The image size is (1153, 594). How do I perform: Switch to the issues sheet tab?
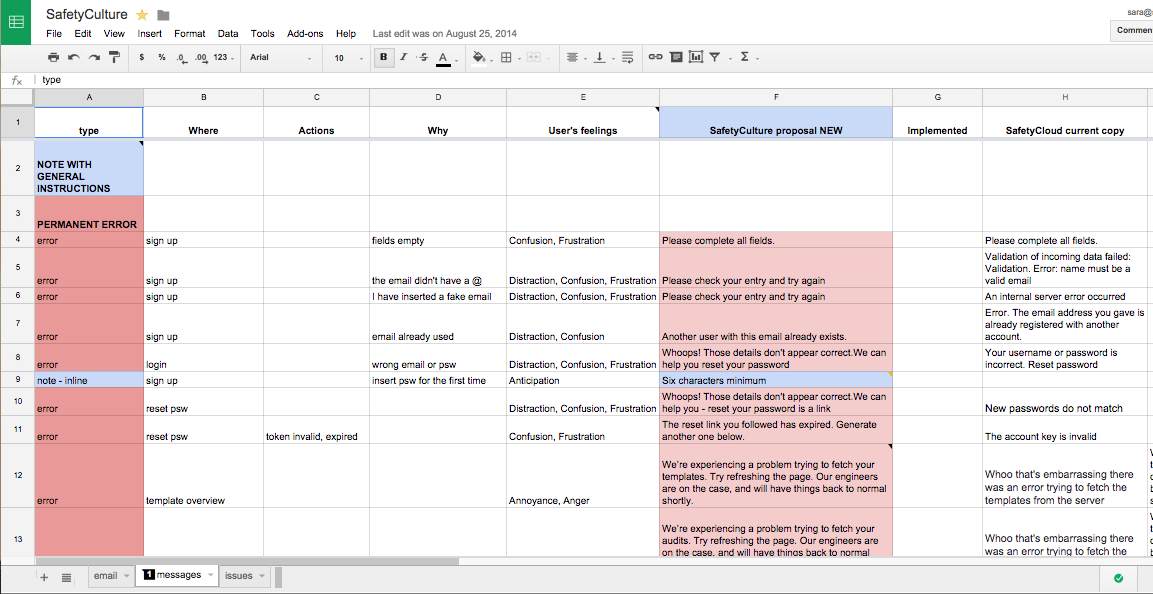pyautogui.click(x=238, y=576)
